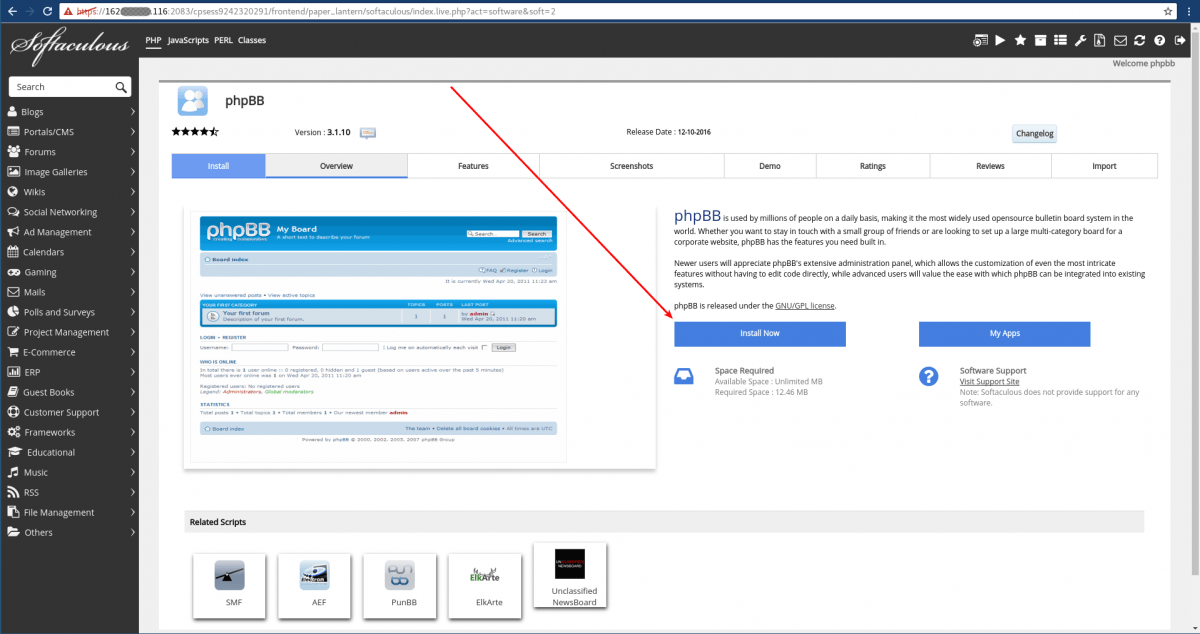
Task: Click the Install Now button
Action: click(759, 333)
